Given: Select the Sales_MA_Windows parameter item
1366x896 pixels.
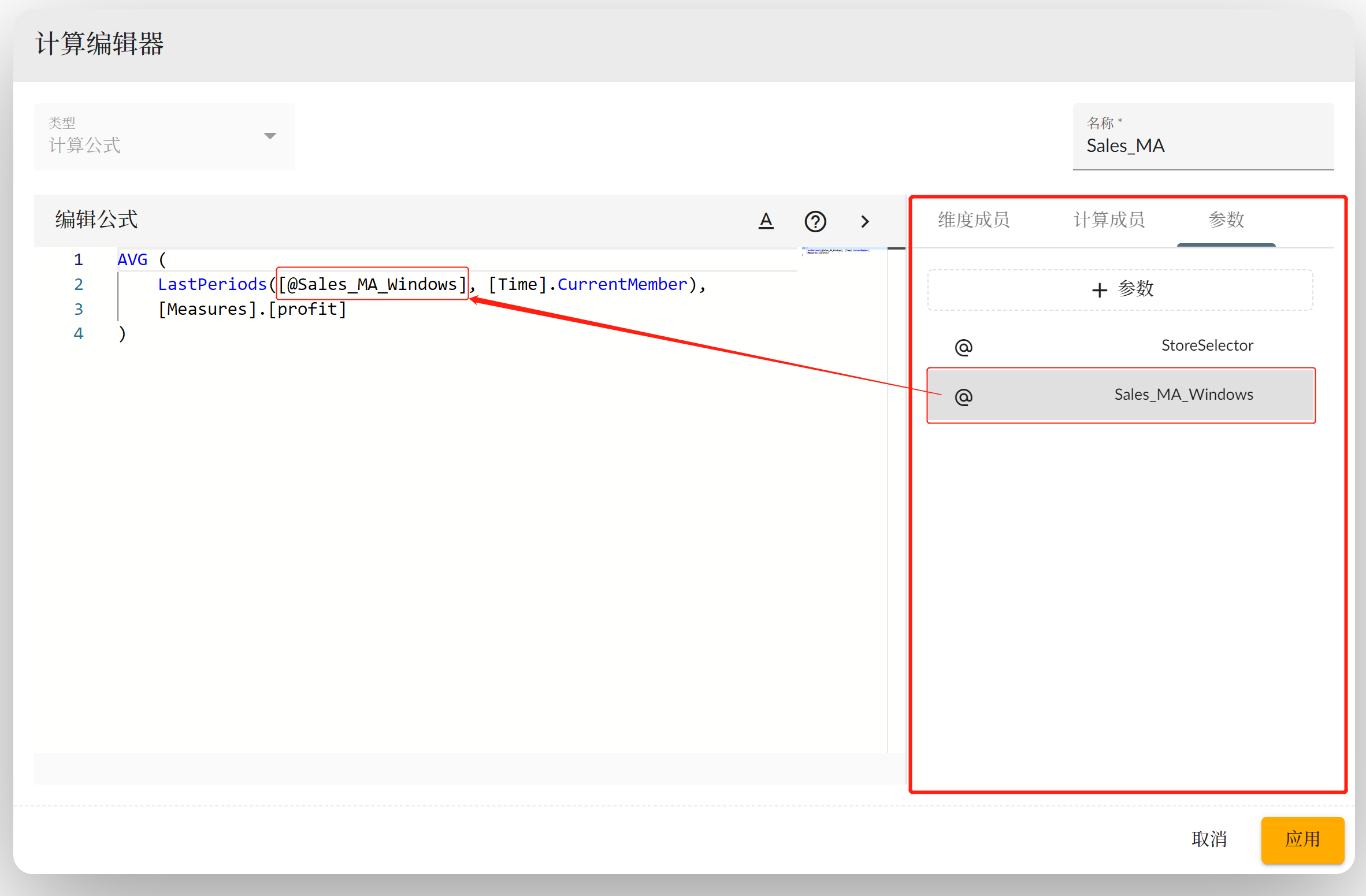Looking at the screenshot, I should click(x=1183, y=395).
